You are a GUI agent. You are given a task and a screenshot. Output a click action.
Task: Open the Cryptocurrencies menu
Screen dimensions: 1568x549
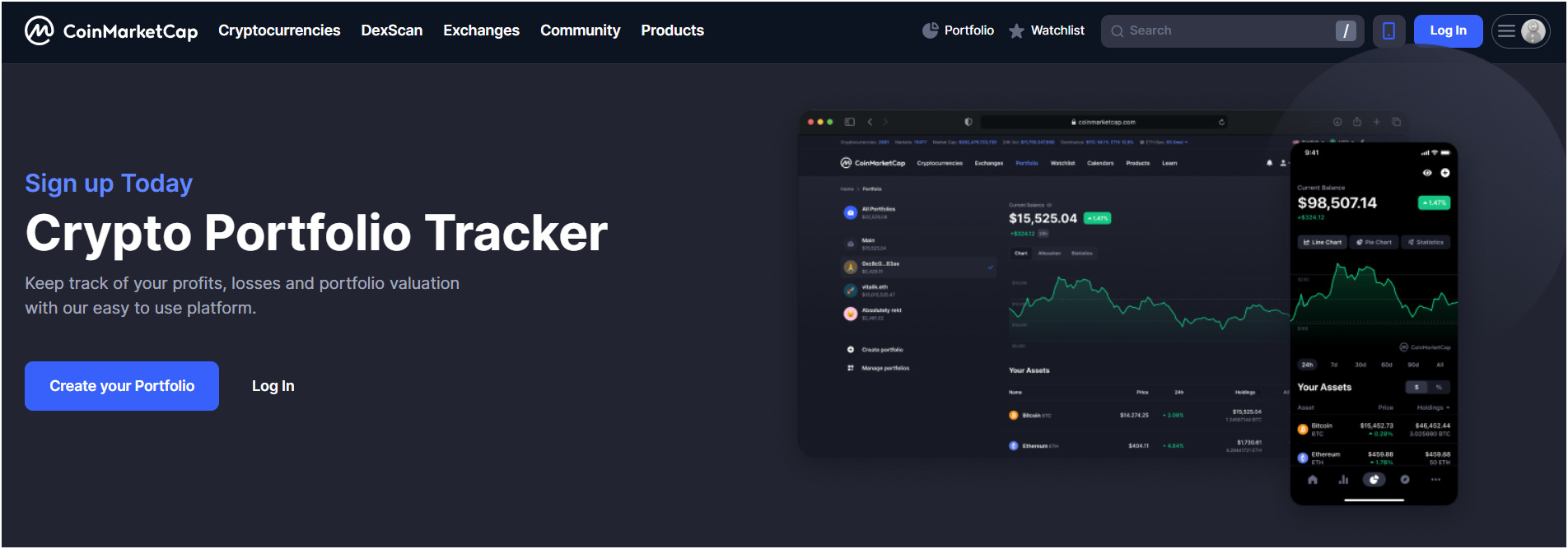pos(279,30)
